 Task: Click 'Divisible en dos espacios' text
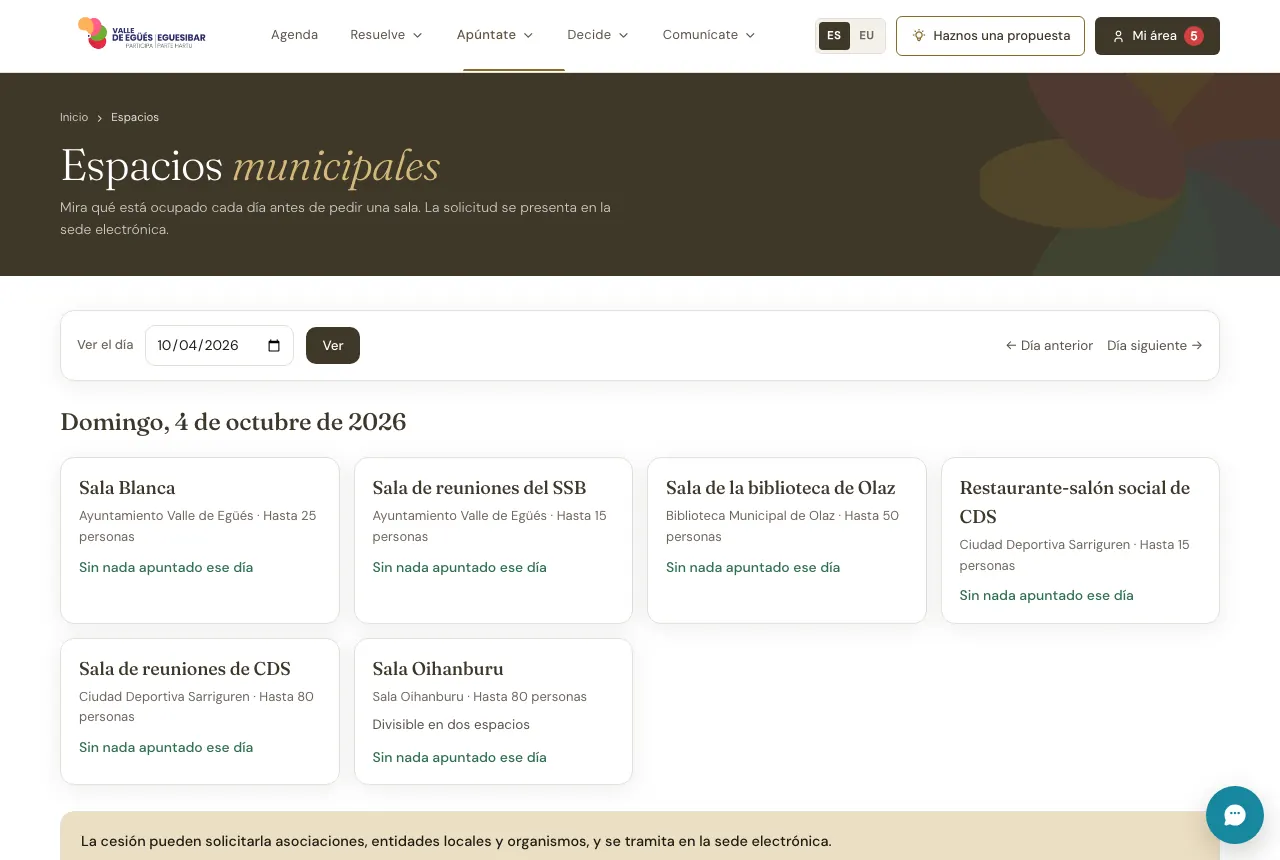tap(451, 725)
